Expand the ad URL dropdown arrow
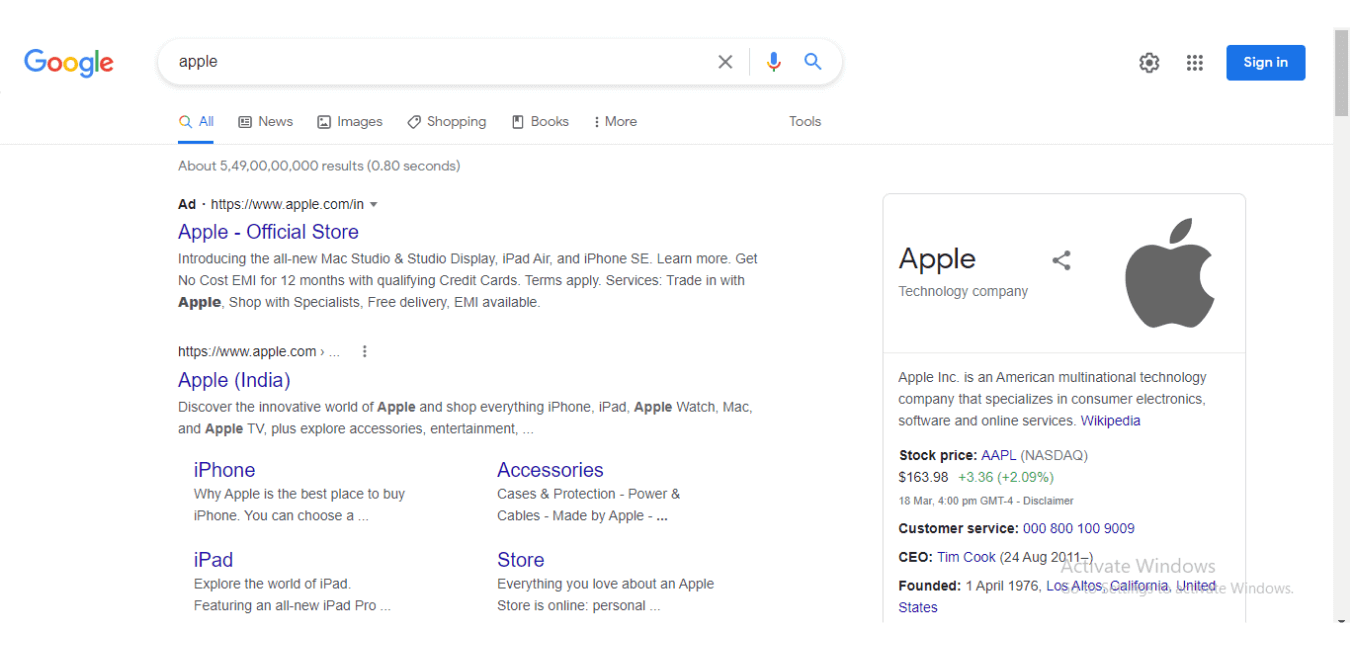The height and width of the screenshot is (650, 1350). coord(374,204)
